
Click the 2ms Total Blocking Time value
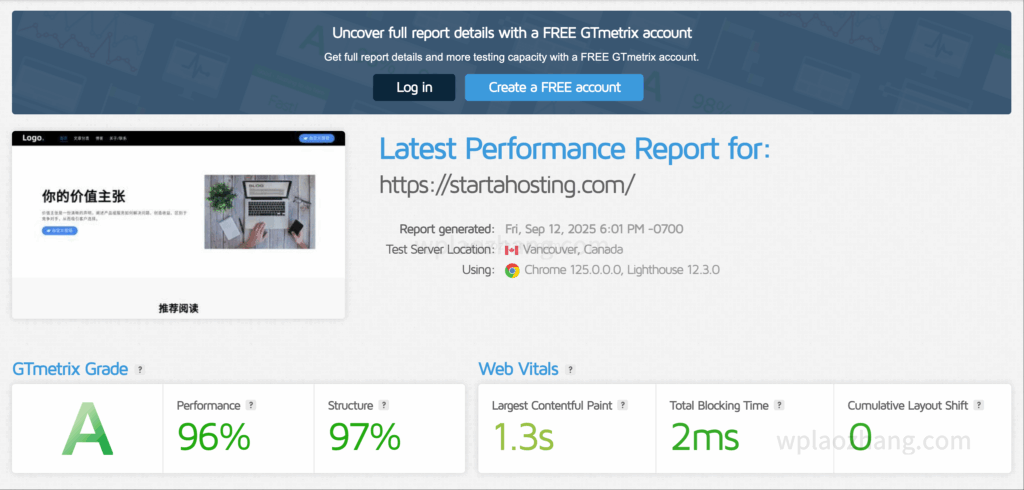(705, 437)
